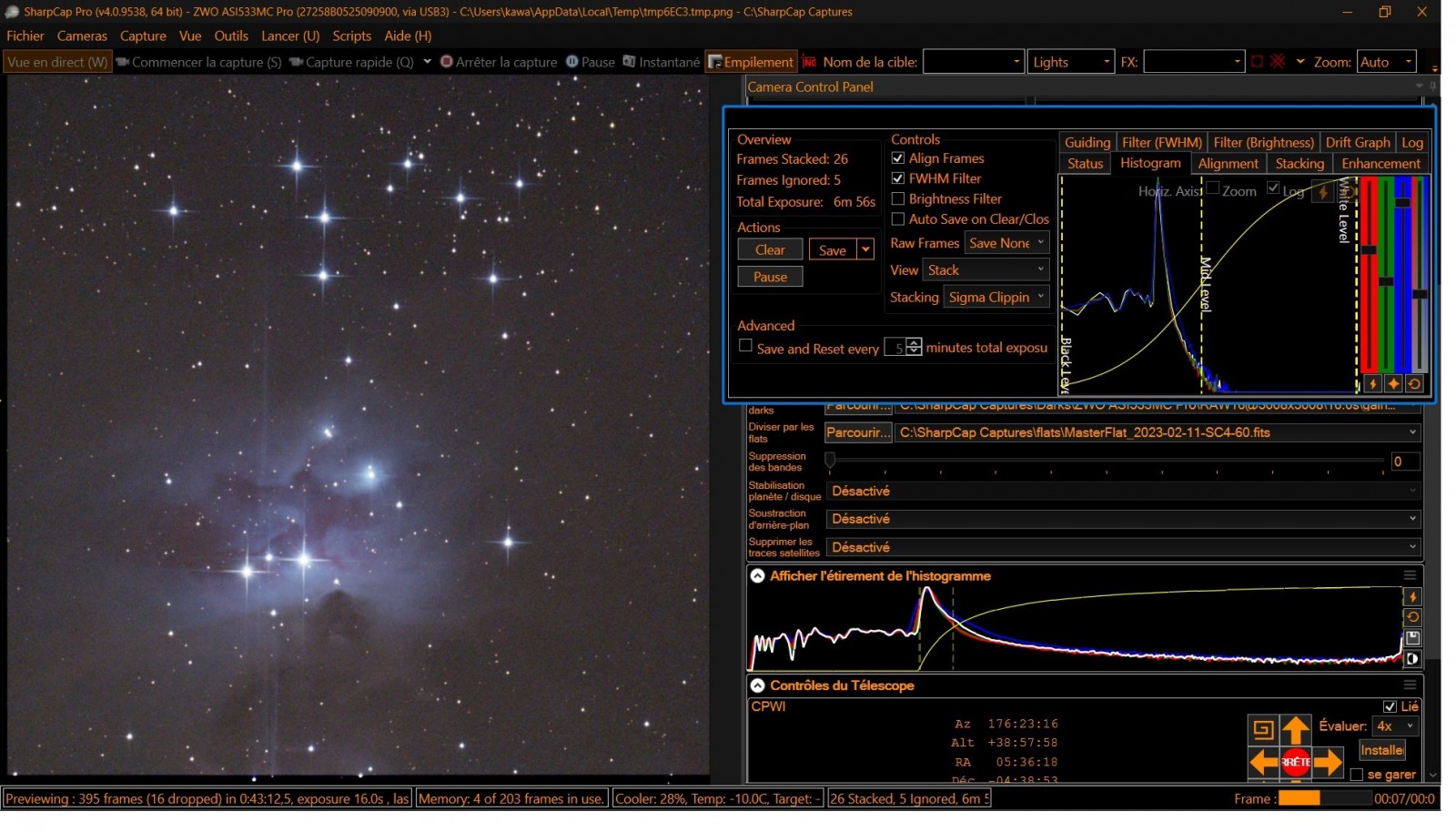Open the Outils menu
1456x832 pixels.
click(231, 36)
